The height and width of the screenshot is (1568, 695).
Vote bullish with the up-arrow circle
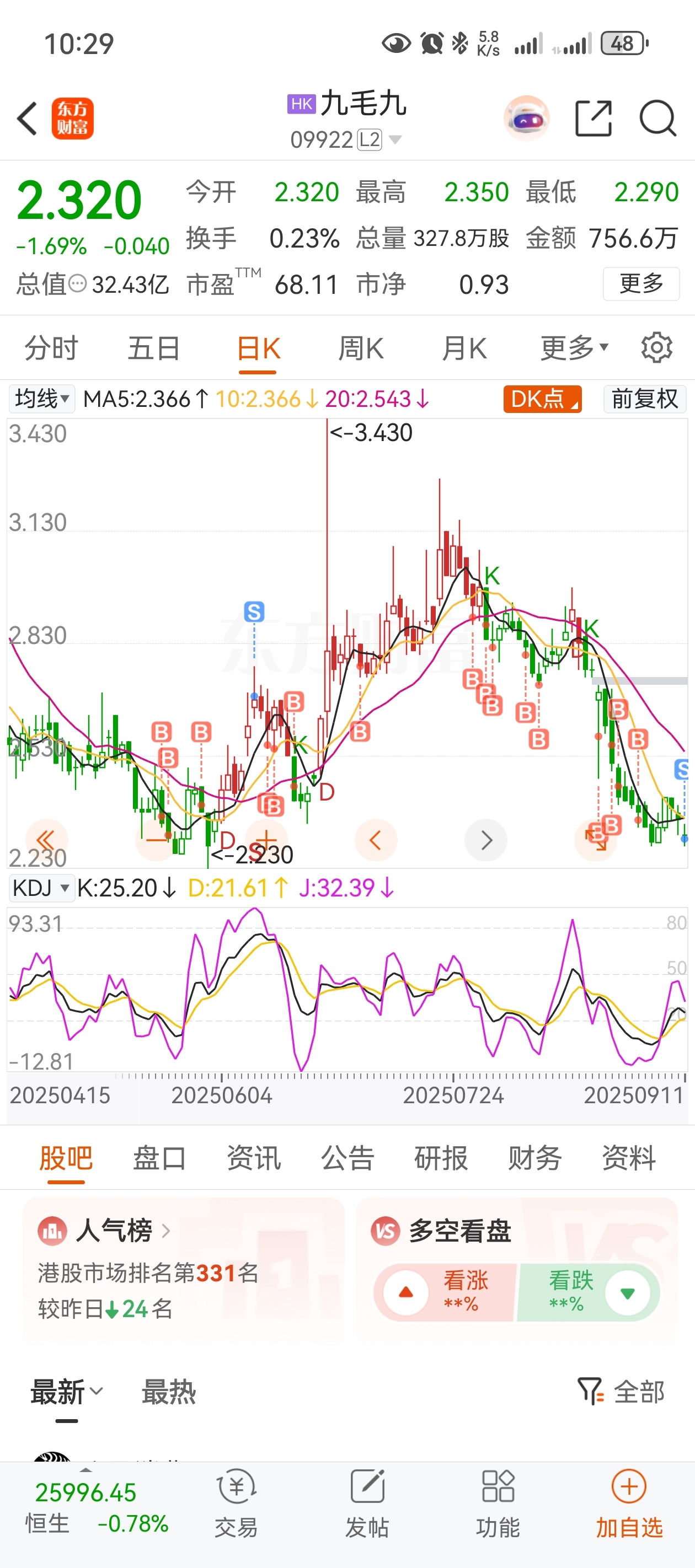(405, 1292)
